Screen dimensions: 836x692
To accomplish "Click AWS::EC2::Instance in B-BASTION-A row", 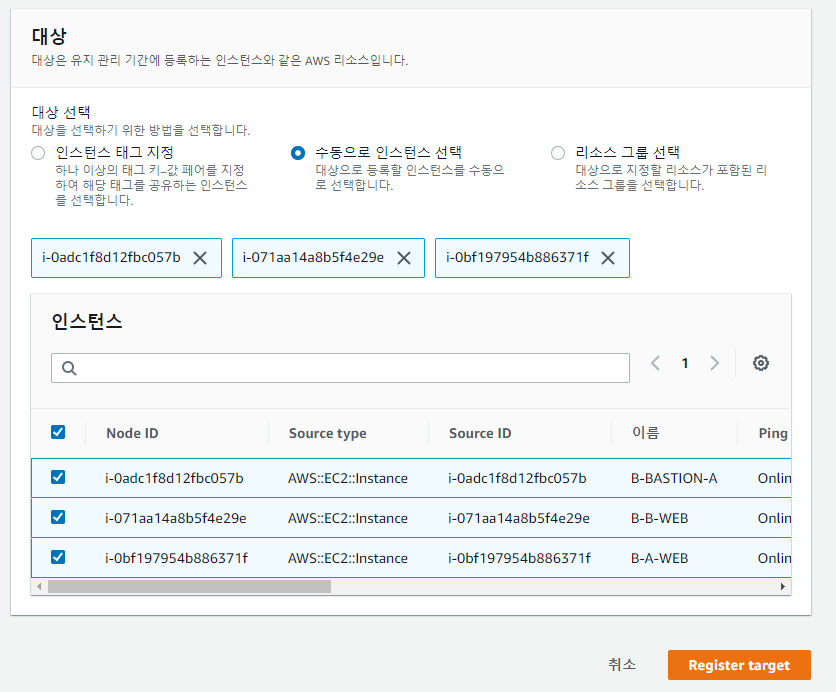I will click(348, 478).
